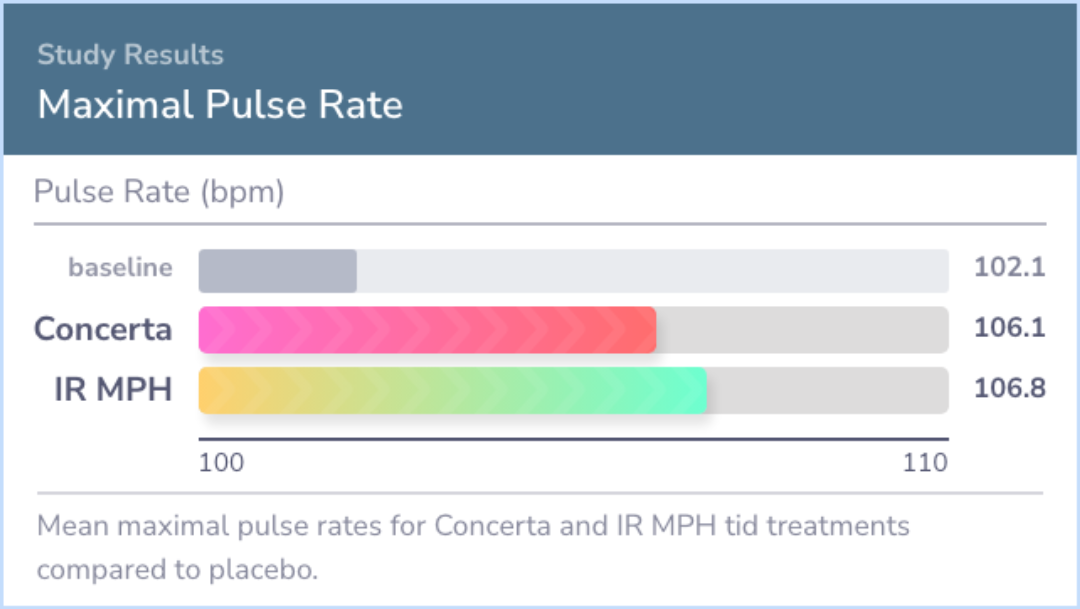Click the Maximal Pulse Rate title
The image size is (1080, 609).
tap(220, 105)
